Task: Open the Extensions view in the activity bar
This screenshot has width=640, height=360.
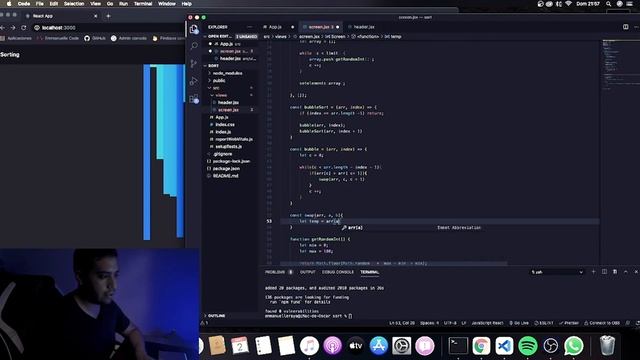Action: tap(194, 99)
